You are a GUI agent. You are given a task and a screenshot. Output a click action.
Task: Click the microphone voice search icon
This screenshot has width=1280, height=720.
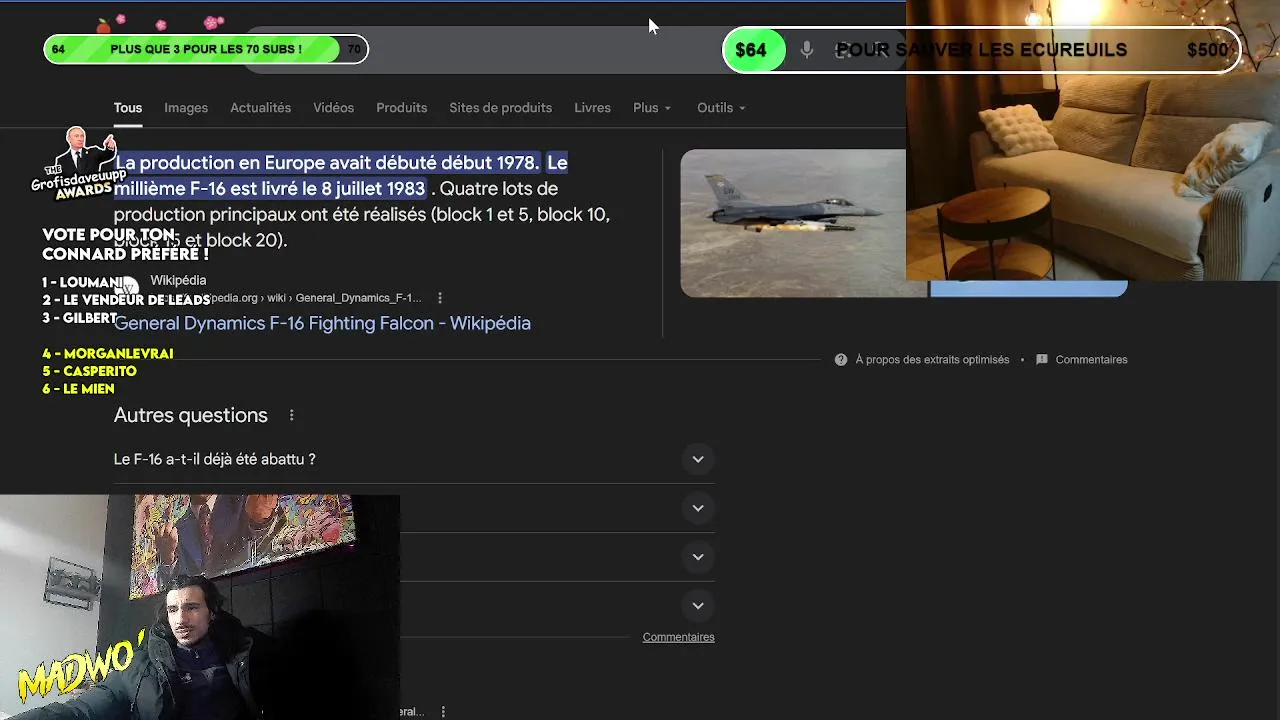pos(807,50)
